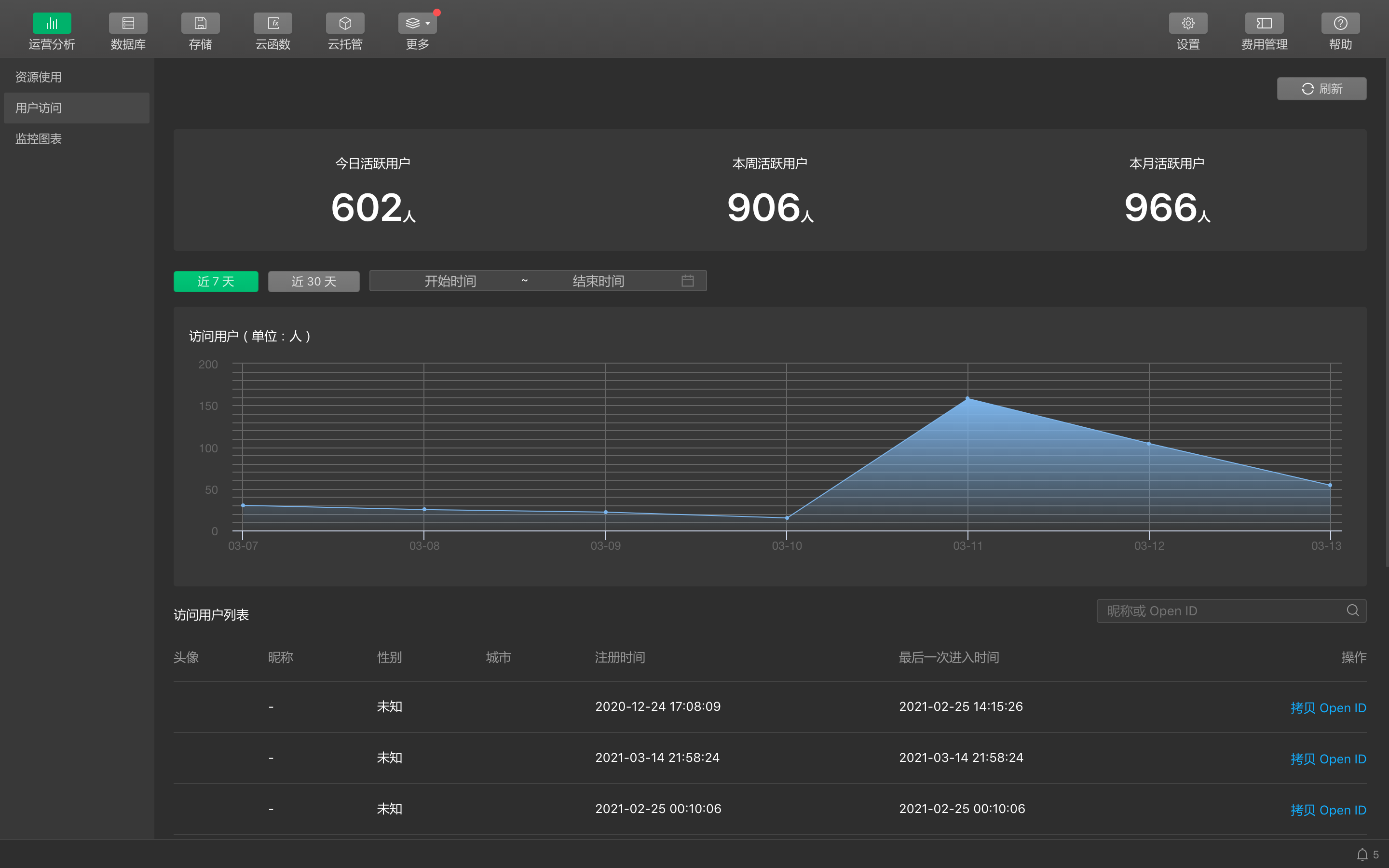The height and width of the screenshot is (868, 1389).
Task: Open calendar picker in date range field
Action: coord(687,281)
